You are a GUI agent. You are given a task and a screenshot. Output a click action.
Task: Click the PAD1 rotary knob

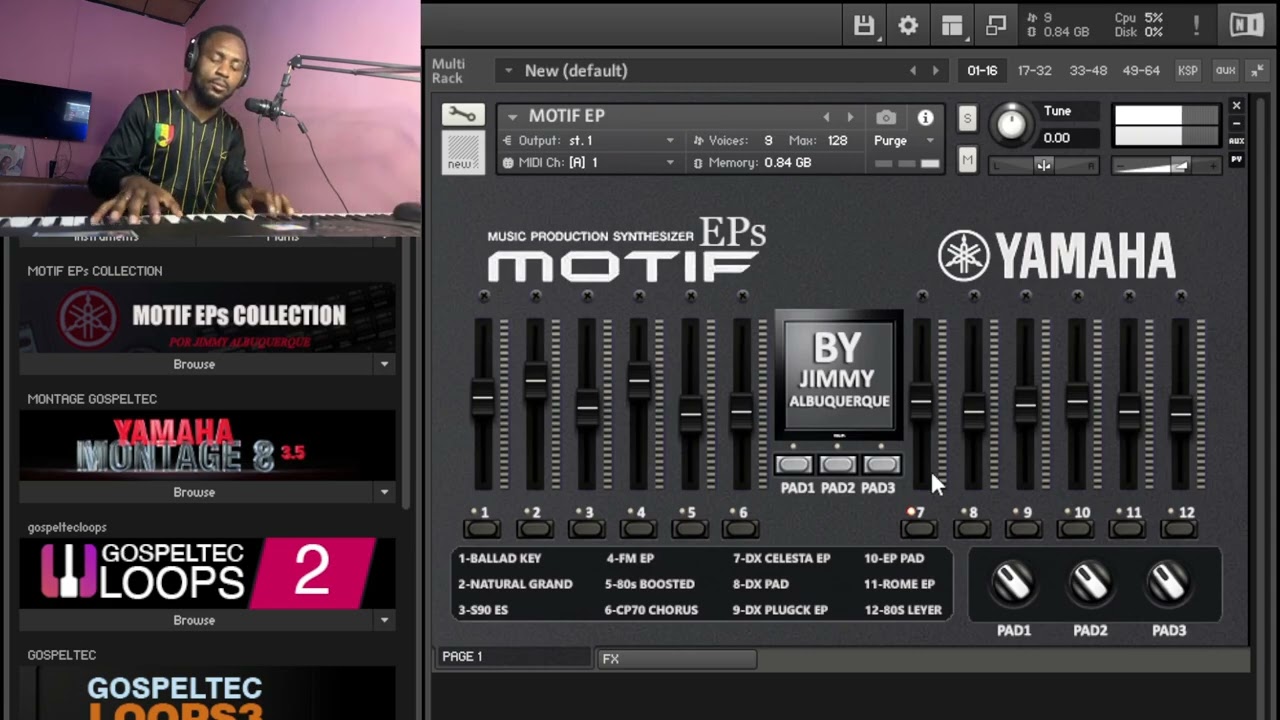click(x=1013, y=584)
